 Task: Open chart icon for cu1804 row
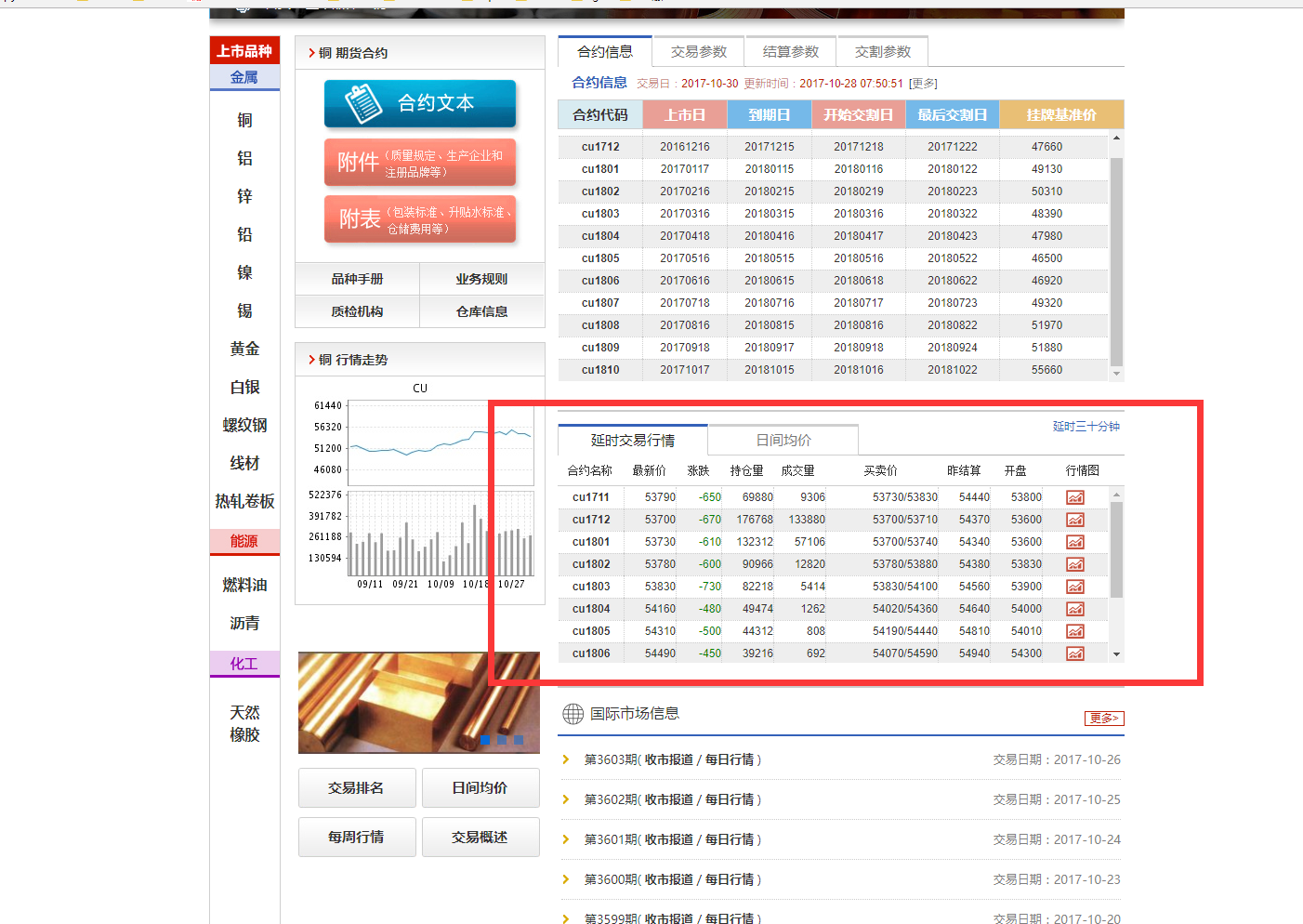(x=1074, y=609)
